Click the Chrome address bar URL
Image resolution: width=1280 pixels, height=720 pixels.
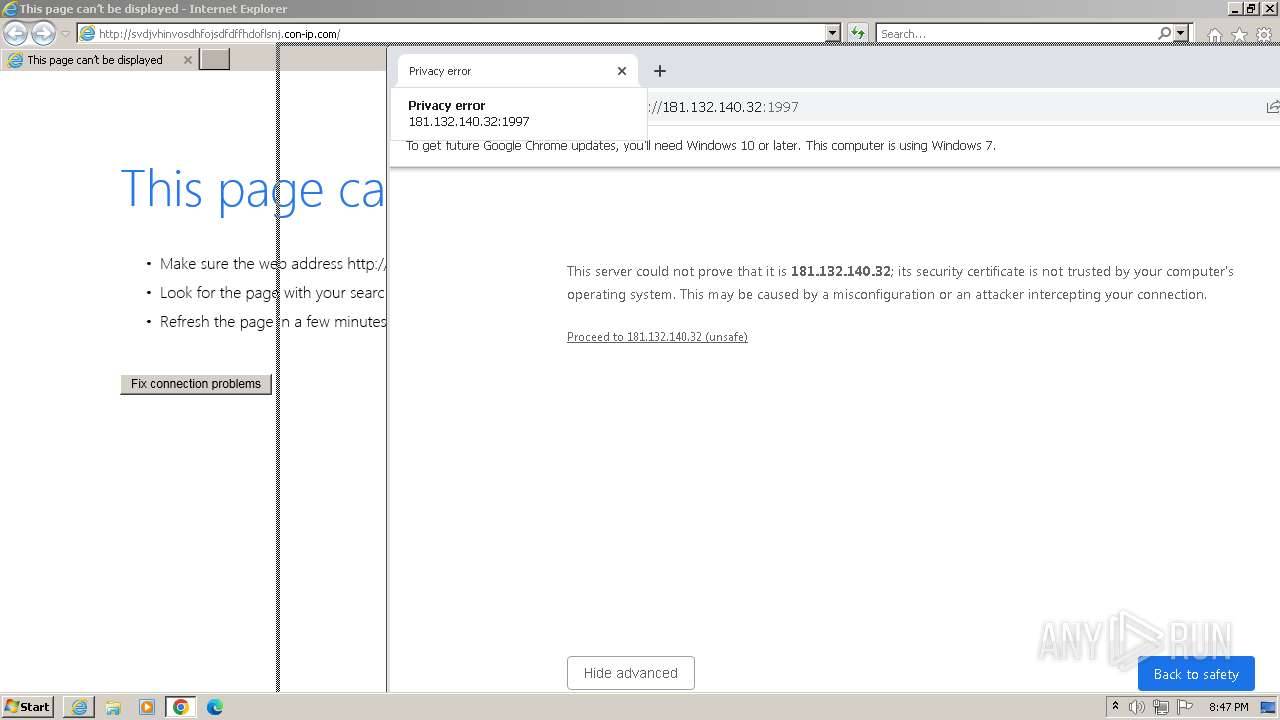[730, 107]
